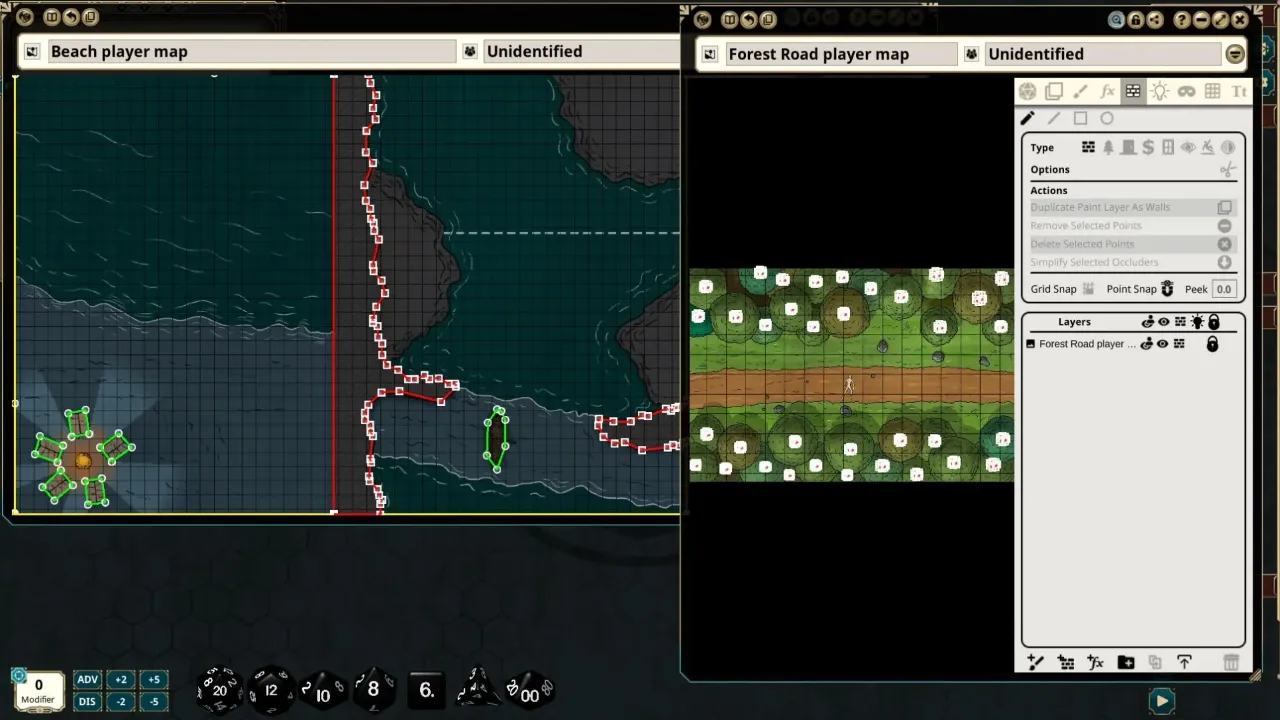Click the Forest Road Unidentified name field
The height and width of the screenshot is (720, 1280).
coord(1103,54)
